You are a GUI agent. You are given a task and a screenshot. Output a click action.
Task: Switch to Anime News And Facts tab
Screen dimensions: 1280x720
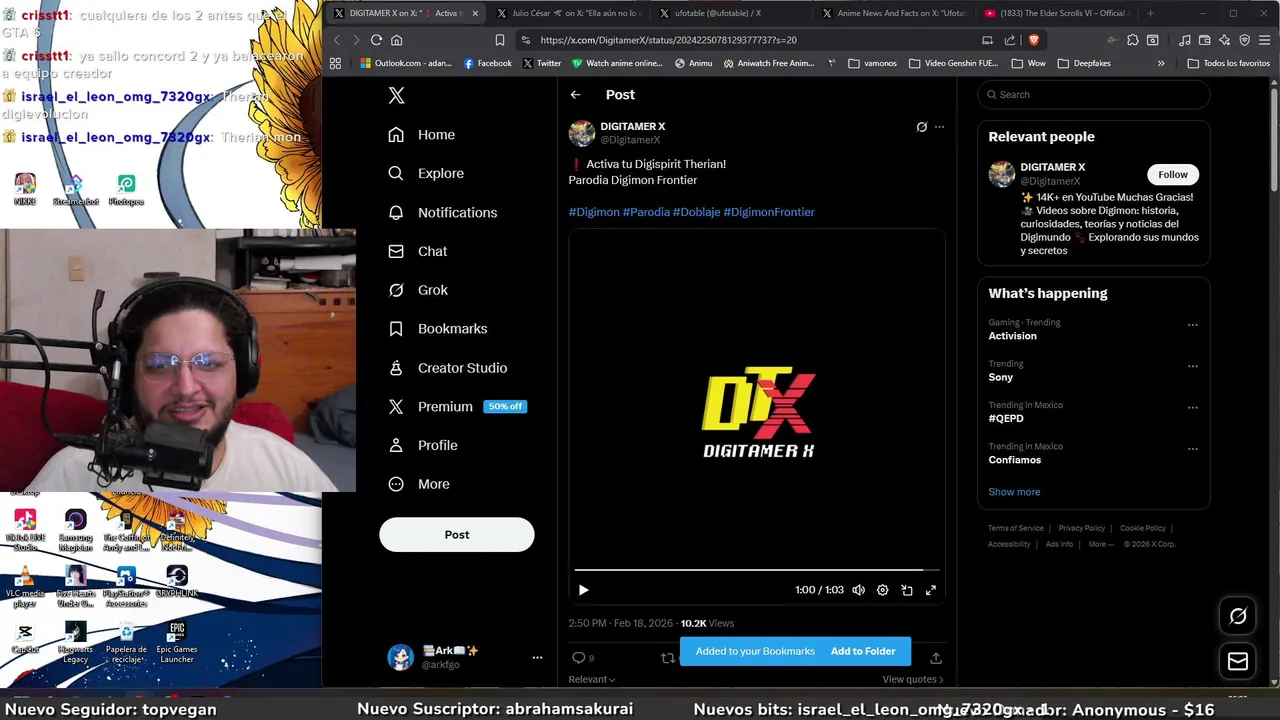[x=893, y=13]
